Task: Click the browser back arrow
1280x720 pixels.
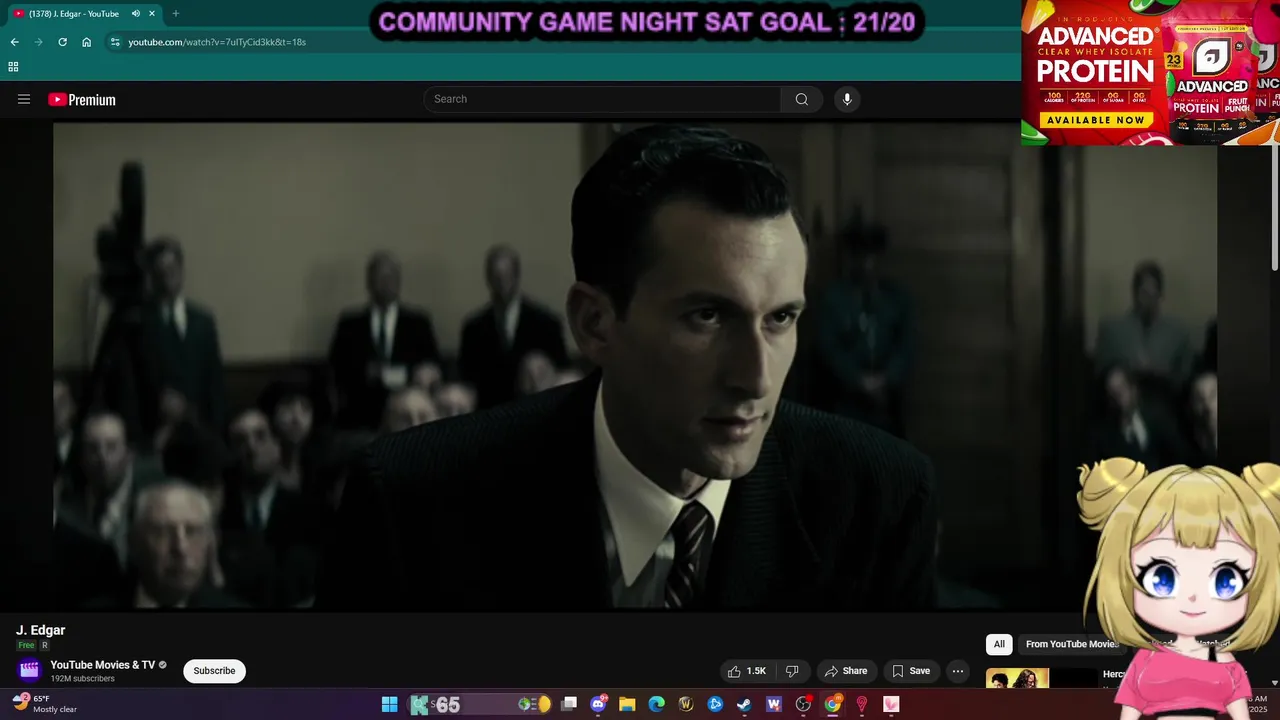Action: click(x=14, y=42)
